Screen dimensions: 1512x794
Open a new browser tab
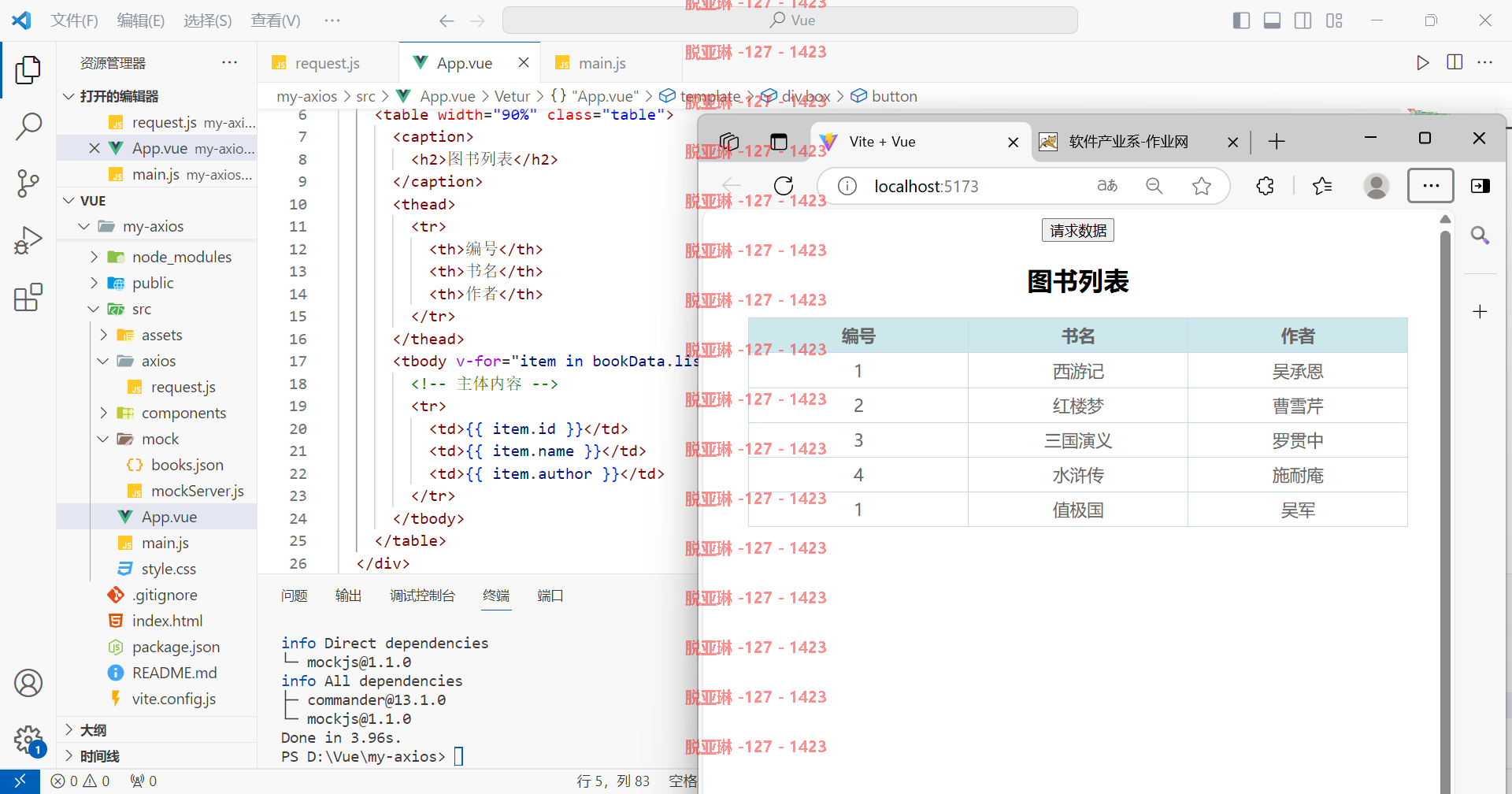coord(1277,142)
